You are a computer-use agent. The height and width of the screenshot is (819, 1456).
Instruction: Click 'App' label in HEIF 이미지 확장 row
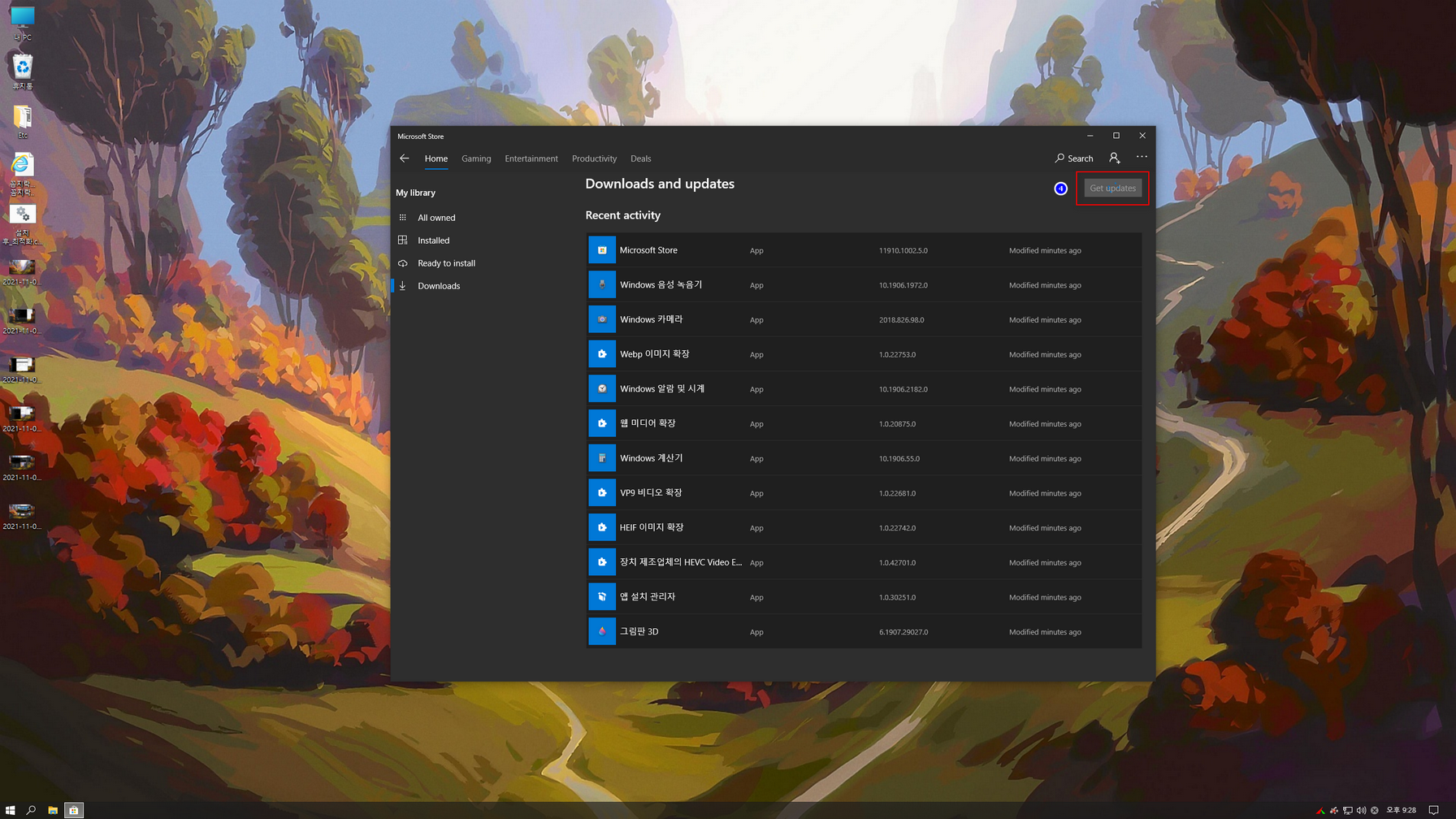756,528
